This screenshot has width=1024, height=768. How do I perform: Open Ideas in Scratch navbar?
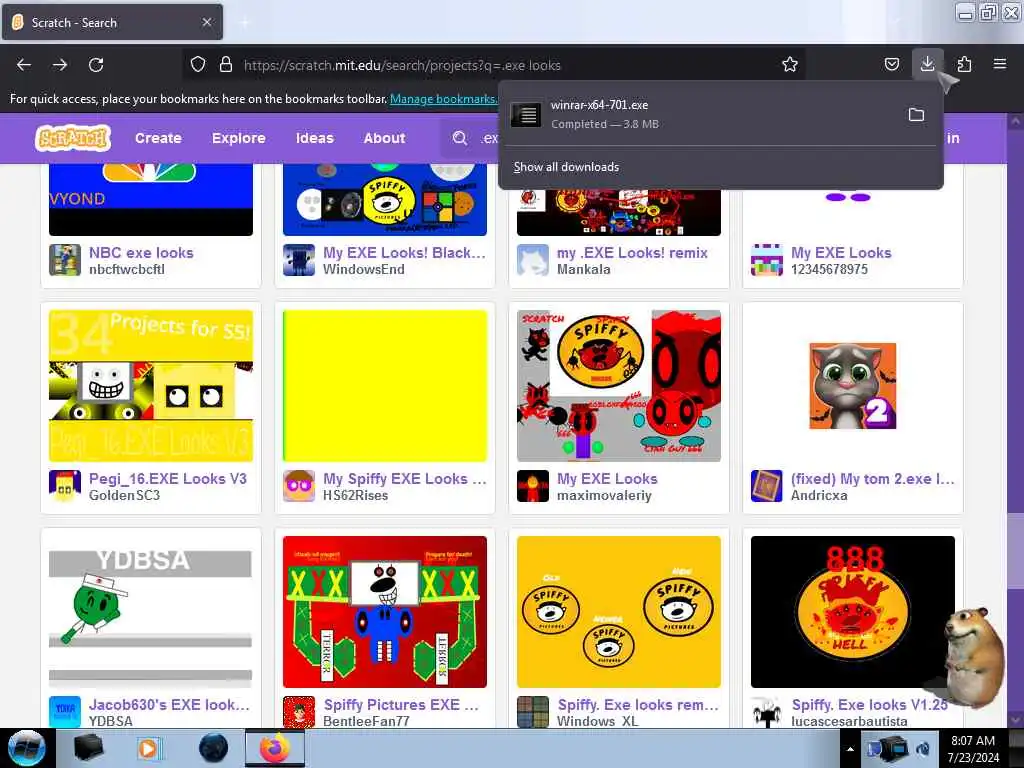[x=314, y=138]
